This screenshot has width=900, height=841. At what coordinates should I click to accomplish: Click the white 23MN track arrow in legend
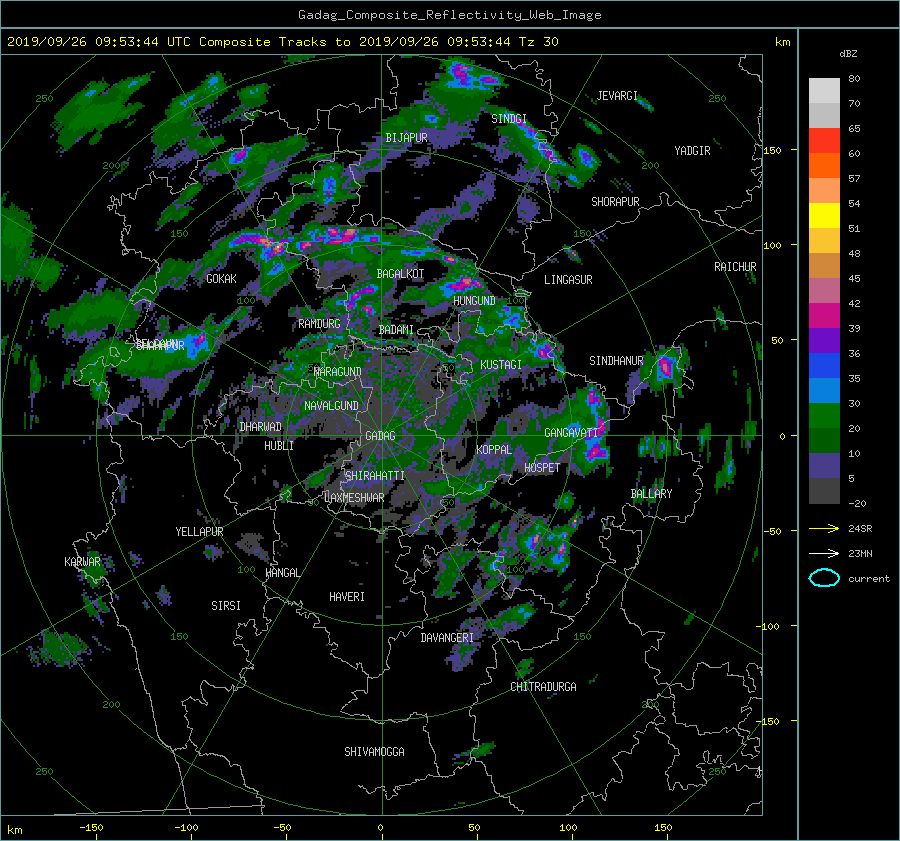(824, 553)
